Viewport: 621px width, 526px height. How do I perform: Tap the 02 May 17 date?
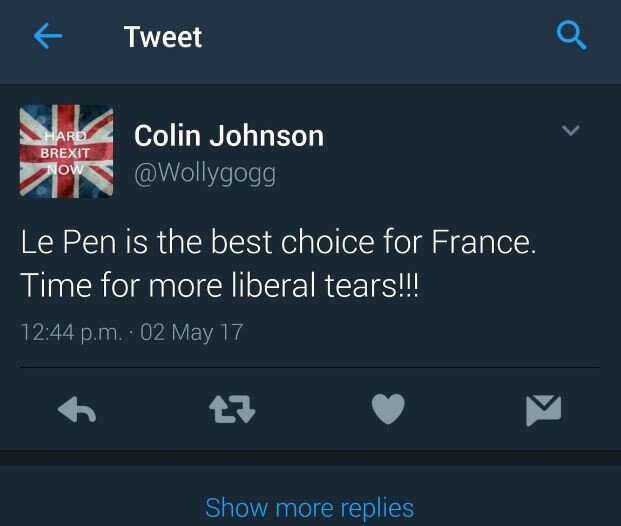[x=191, y=332]
